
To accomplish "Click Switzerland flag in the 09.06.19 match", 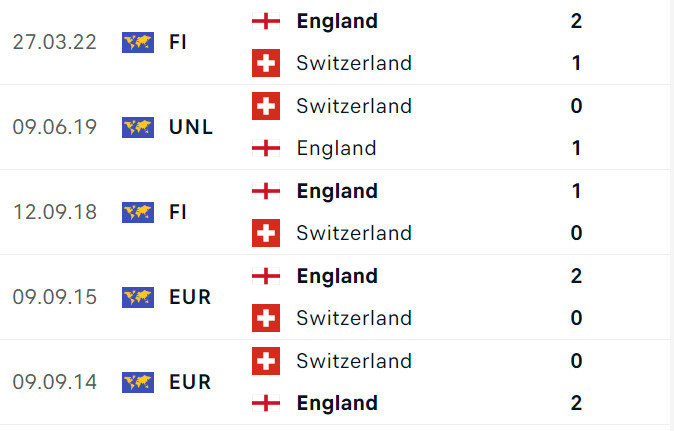I will tap(265, 106).
